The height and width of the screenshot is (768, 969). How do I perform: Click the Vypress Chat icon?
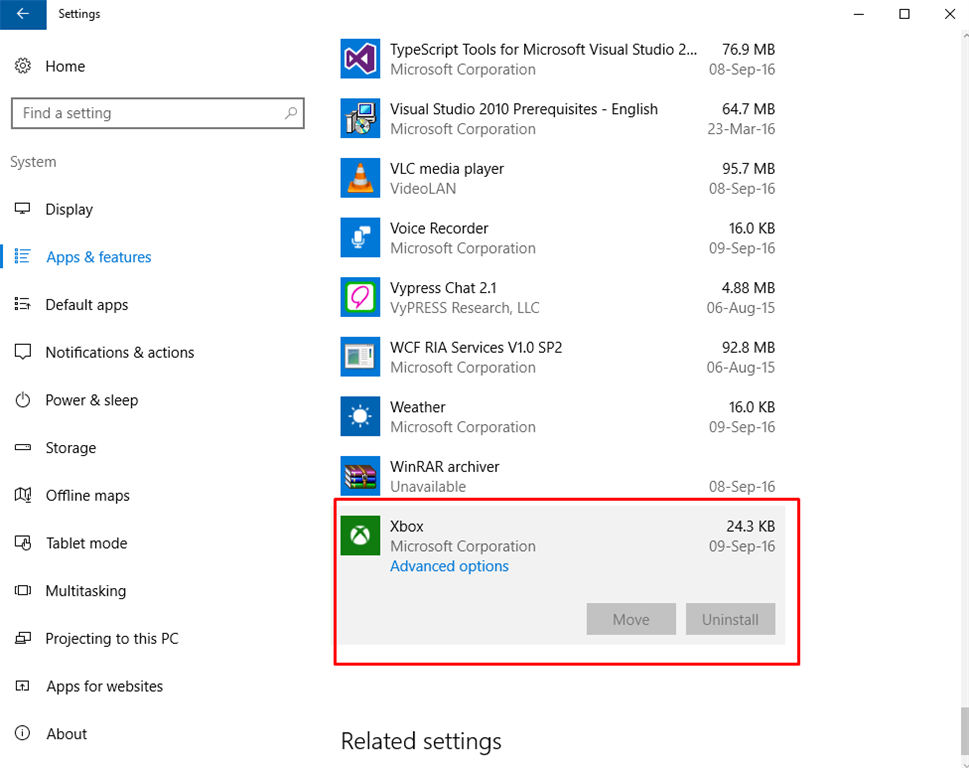coord(360,297)
